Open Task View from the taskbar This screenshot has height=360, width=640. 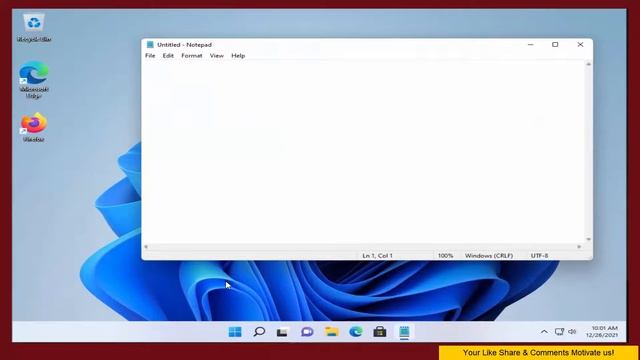tap(282, 332)
